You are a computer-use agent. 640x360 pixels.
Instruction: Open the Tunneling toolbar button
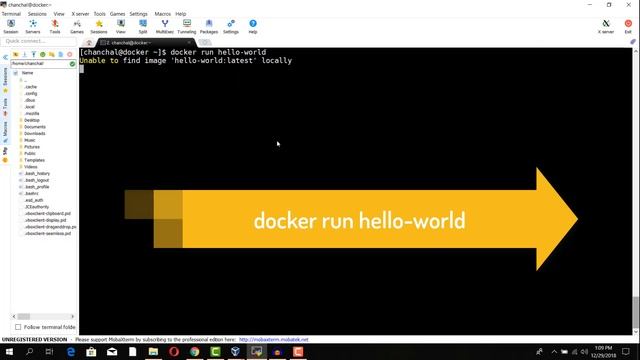point(187,27)
